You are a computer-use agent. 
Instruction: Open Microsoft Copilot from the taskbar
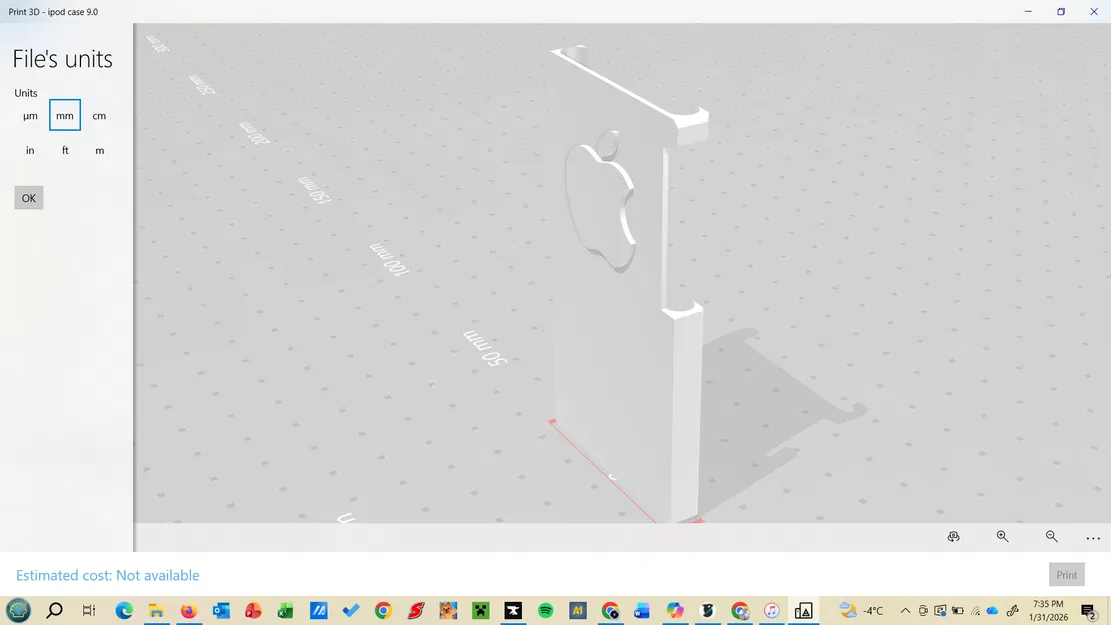[675, 610]
